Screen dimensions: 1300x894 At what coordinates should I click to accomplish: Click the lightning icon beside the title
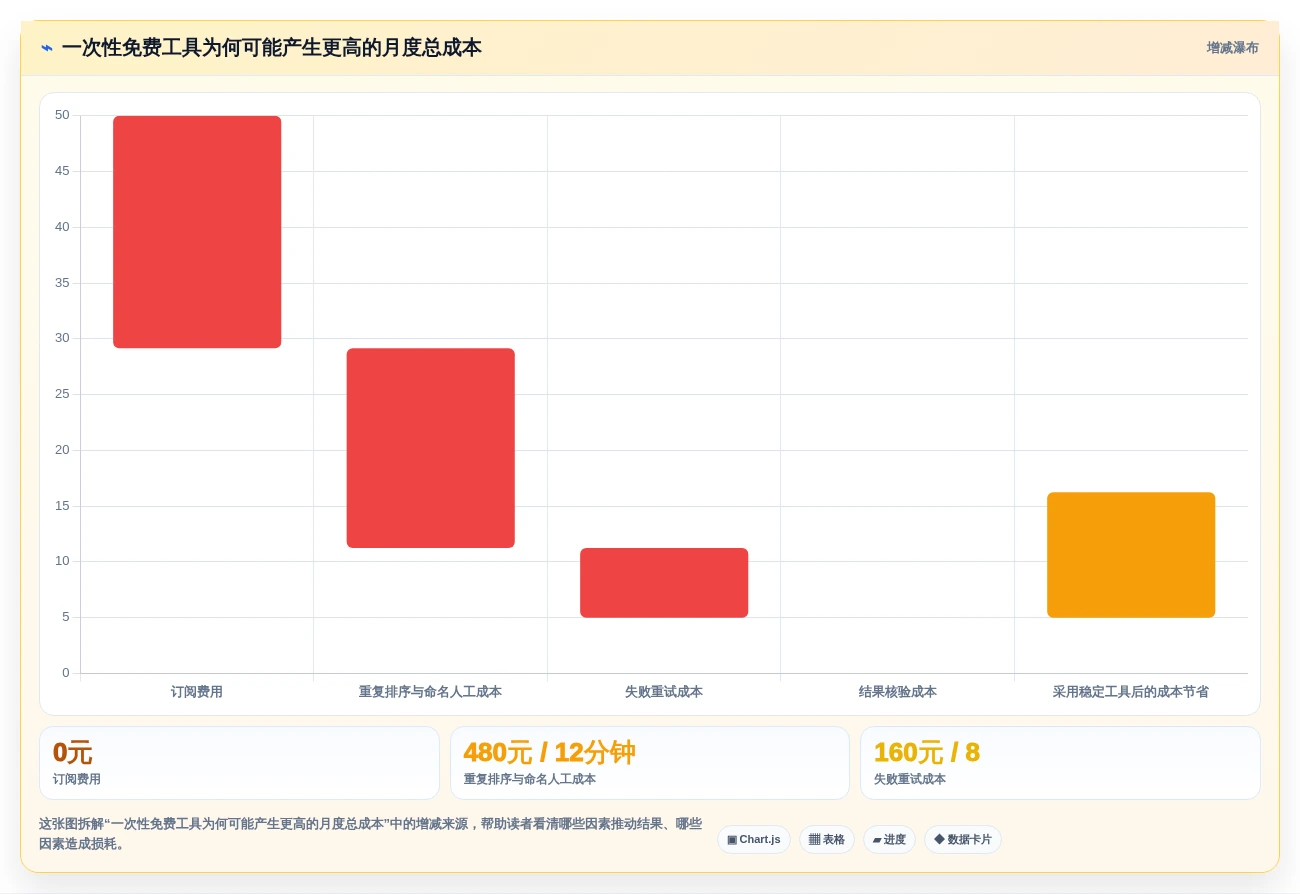47,48
